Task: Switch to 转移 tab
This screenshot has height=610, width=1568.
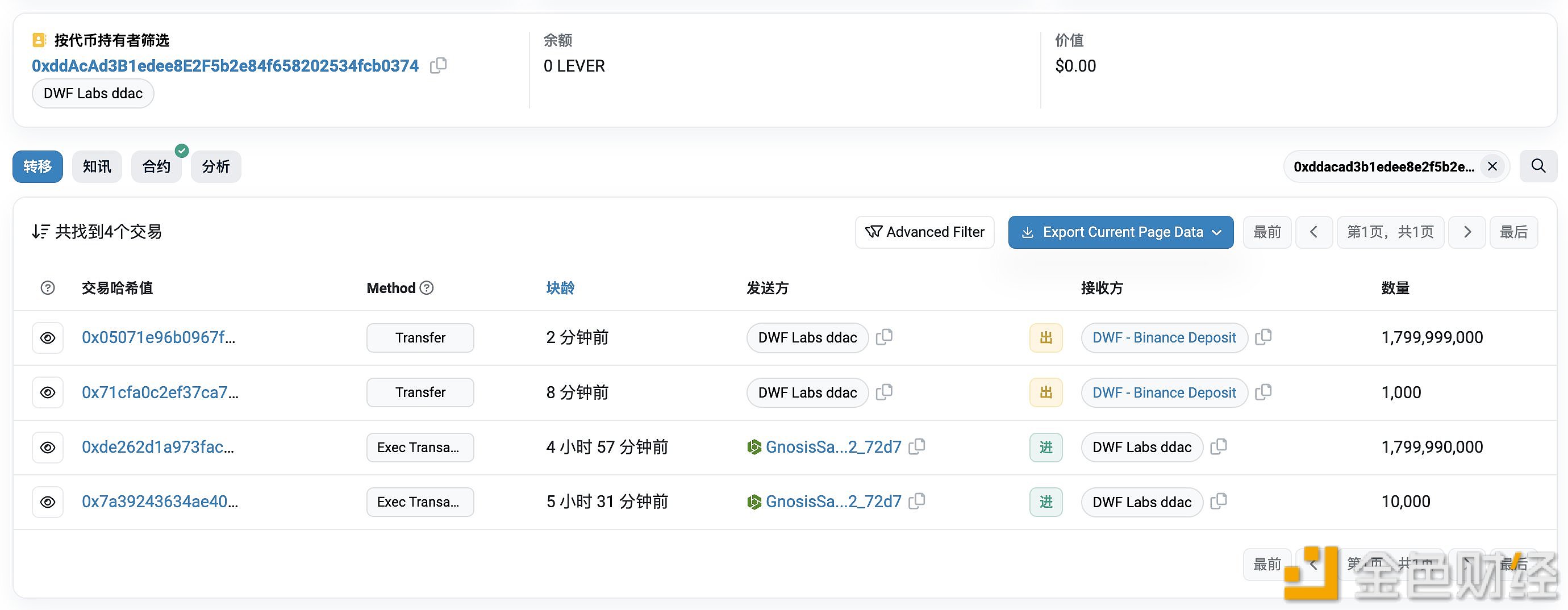Action: pyautogui.click(x=37, y=166)
